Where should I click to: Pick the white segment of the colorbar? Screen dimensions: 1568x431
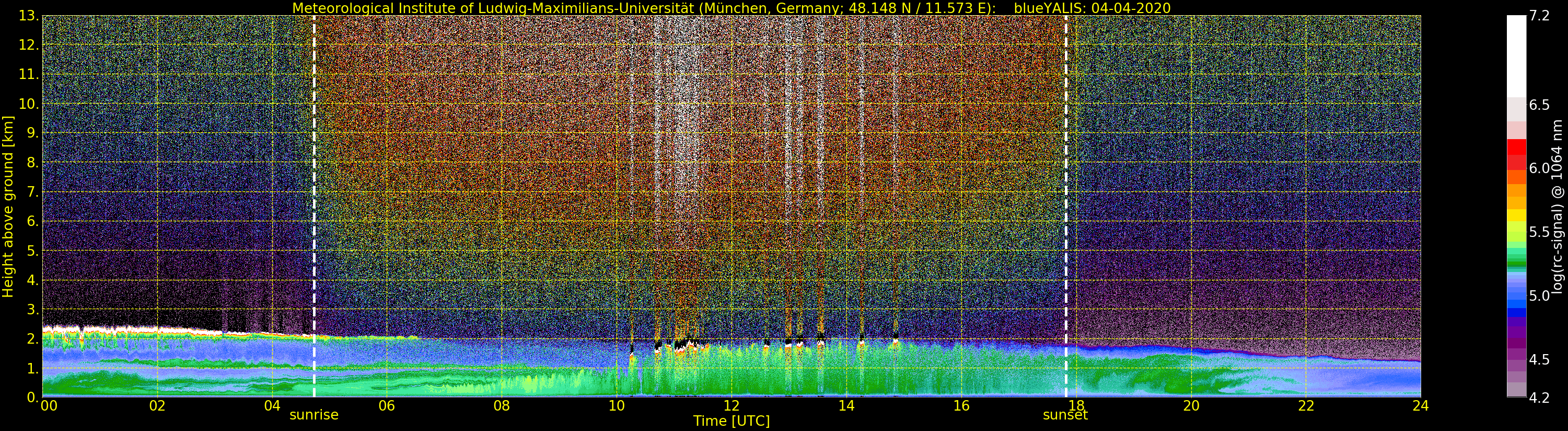coord(1516,56)
